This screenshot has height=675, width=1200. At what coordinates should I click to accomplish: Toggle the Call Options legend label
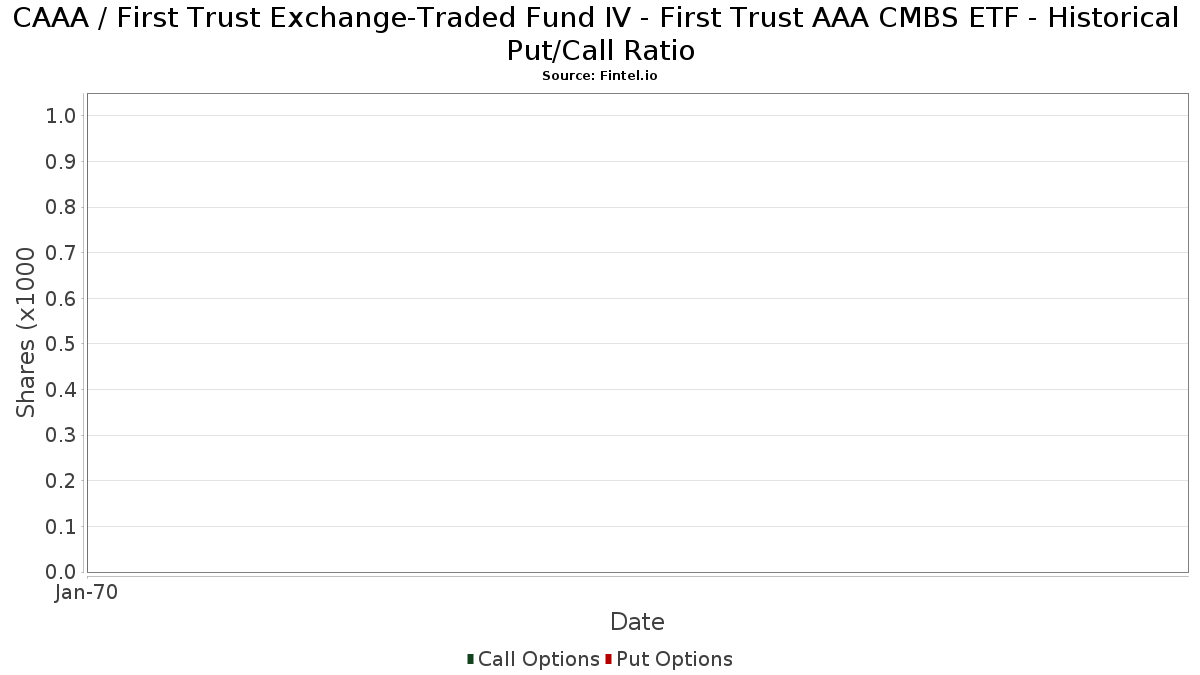pos(539,659)
